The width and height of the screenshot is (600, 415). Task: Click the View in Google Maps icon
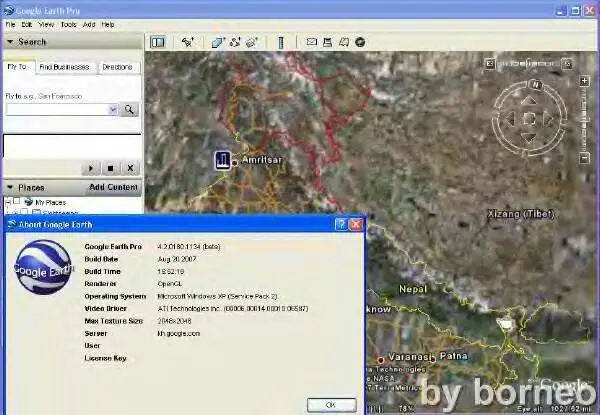(x=344, y=42)
